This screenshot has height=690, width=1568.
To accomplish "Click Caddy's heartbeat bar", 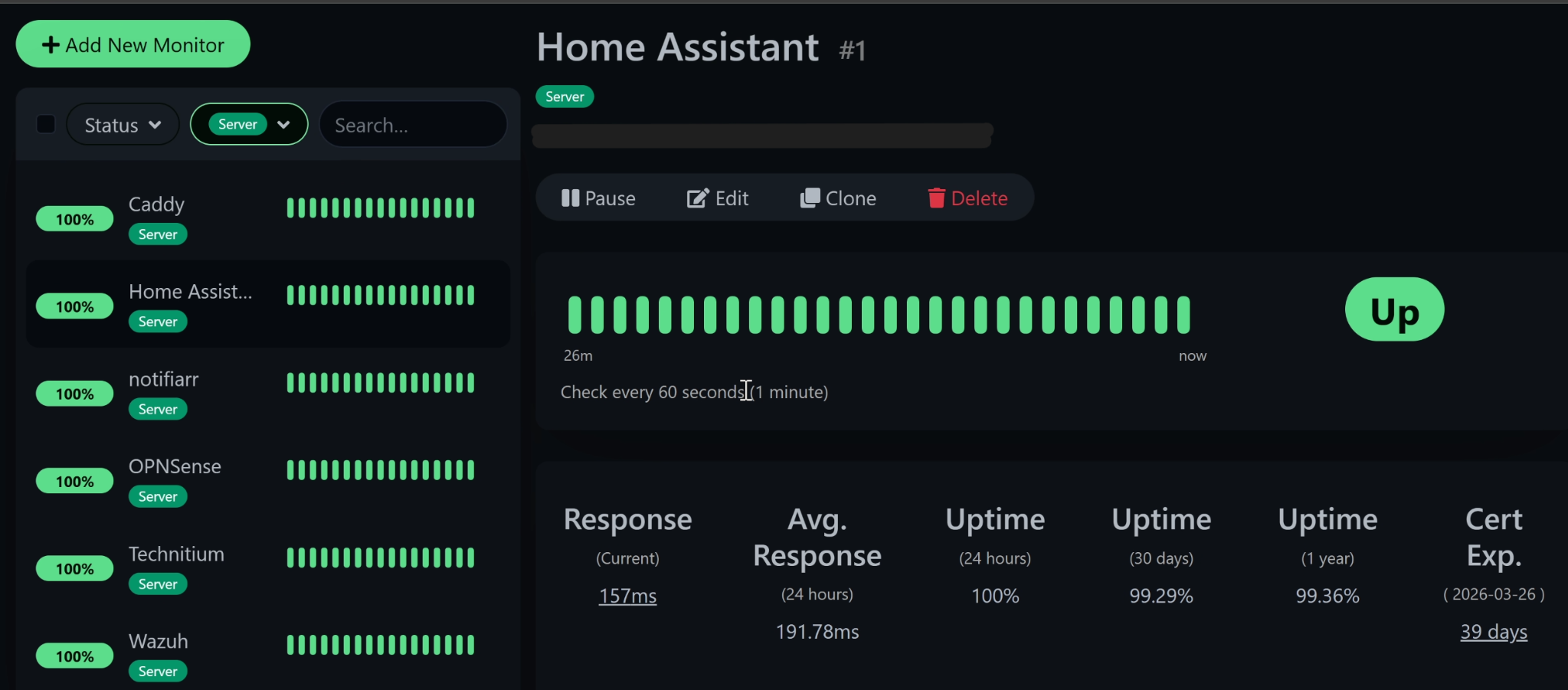I will coord(381,208).
